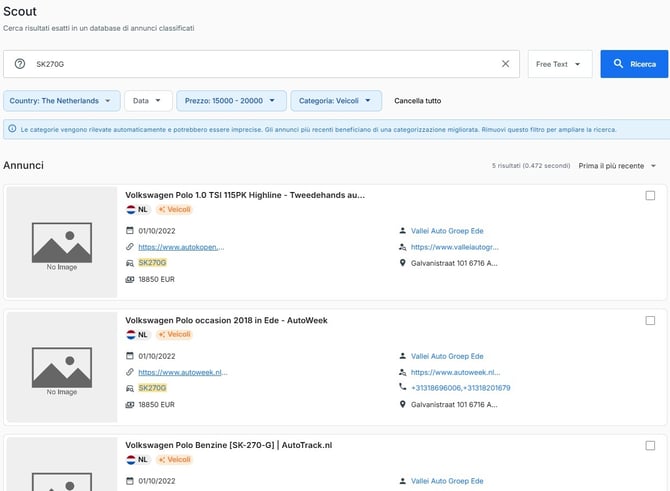The height and width of the screenshot is (491, 670).
Task: Click the Veicoli category tag on first listing
Action: 174,209
